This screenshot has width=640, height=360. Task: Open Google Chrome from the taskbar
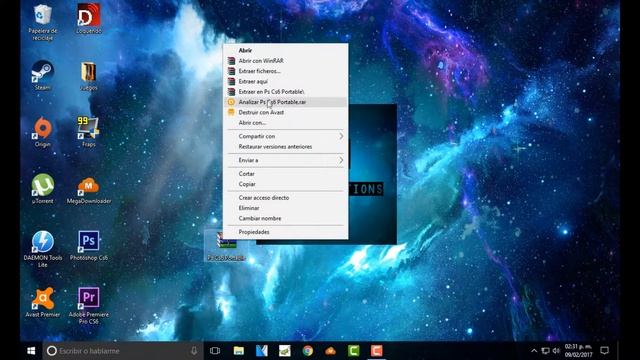(308, 351)
